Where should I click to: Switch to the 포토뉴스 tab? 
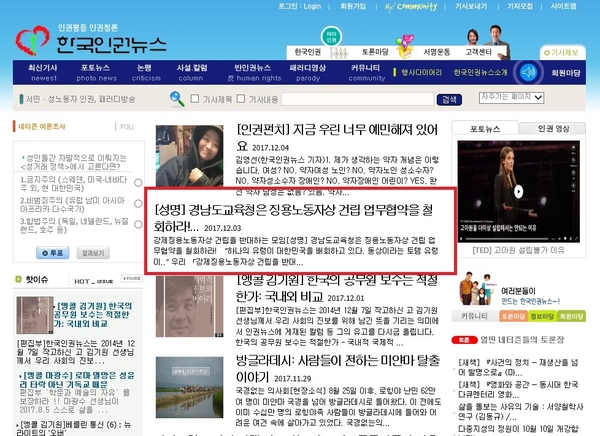[485, 129]
